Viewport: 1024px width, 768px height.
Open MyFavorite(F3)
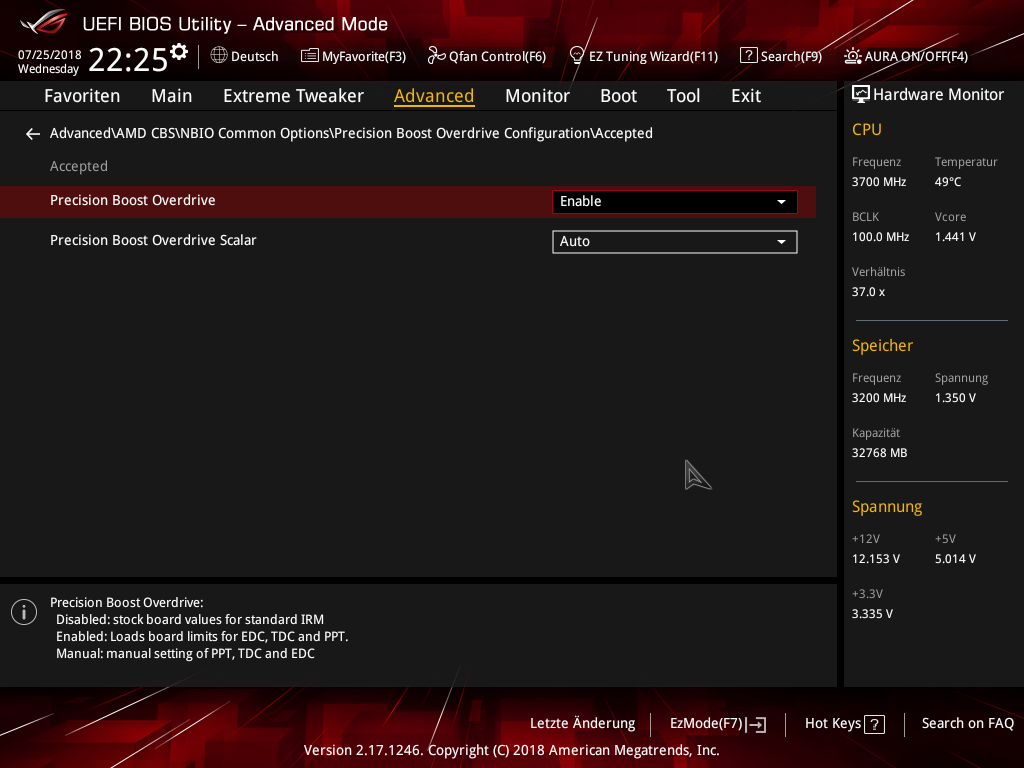[364, 57]
